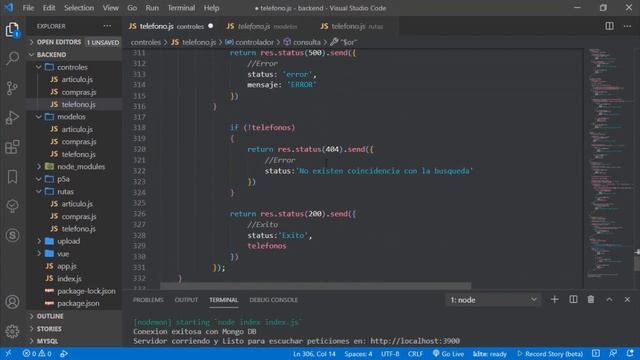This screenshot has width=640, height=360.
Task: Switch to telefono.js rutas tab
Action: coord(356,26)
